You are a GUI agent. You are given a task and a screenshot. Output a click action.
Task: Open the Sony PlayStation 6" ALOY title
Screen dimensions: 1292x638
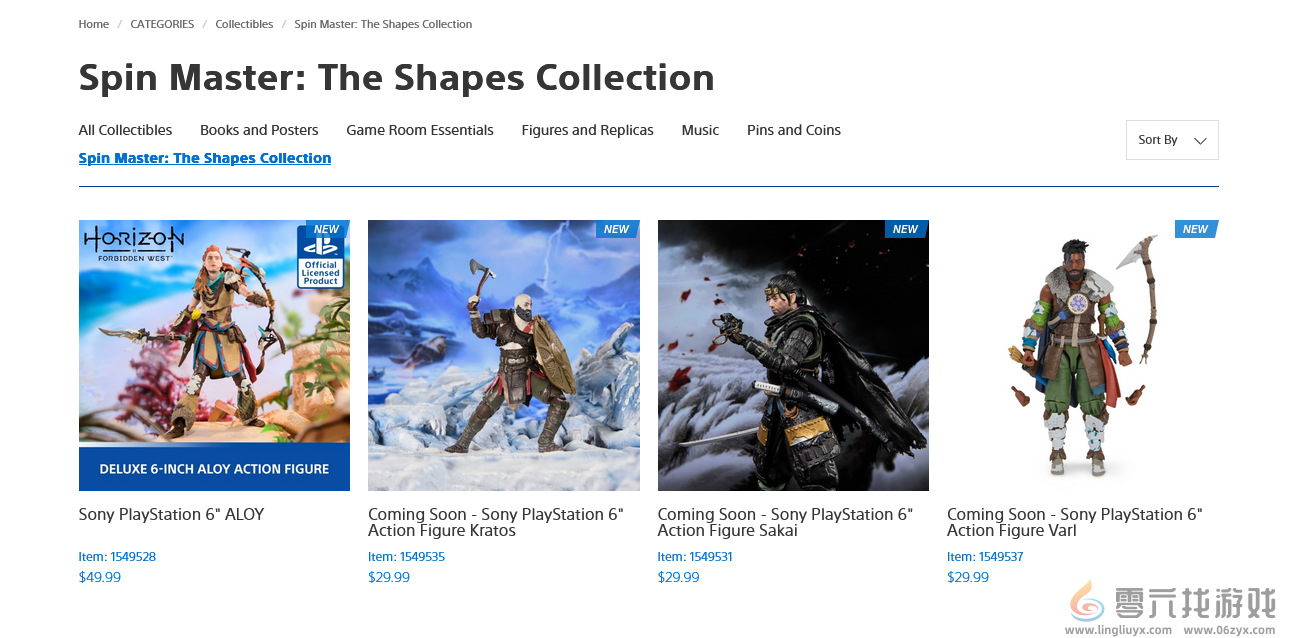[171, 514]
